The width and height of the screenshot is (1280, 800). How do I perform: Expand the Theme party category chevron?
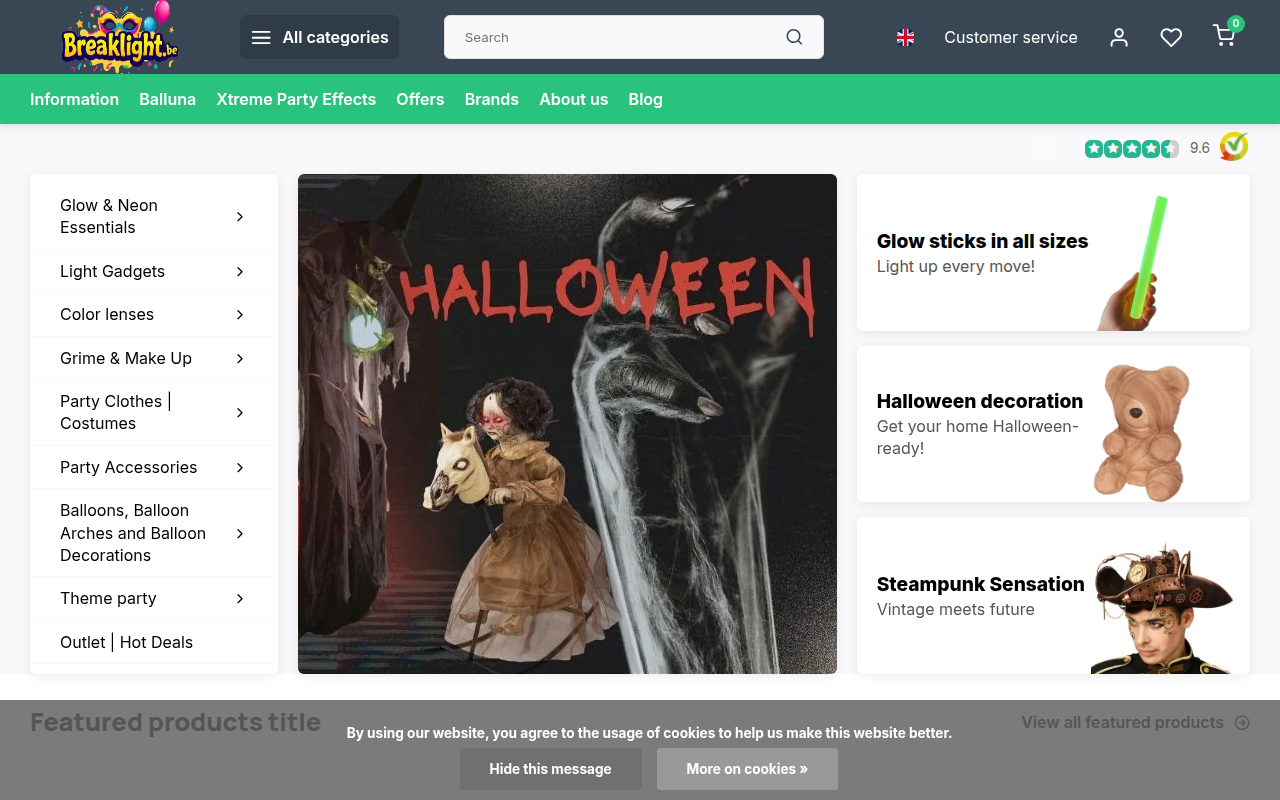click(240, 598)
